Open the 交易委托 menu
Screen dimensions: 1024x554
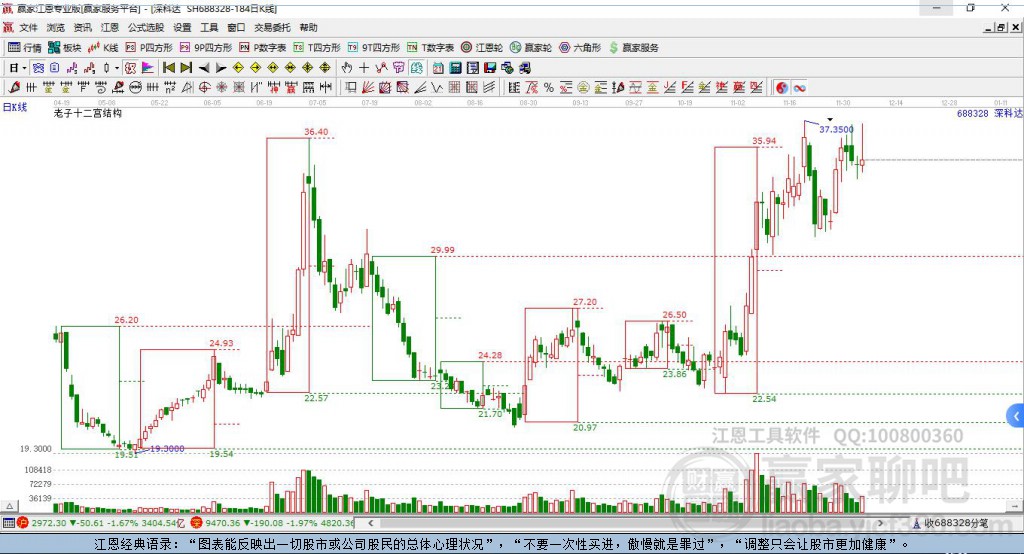pyautogui.click(x=272, y=27)
